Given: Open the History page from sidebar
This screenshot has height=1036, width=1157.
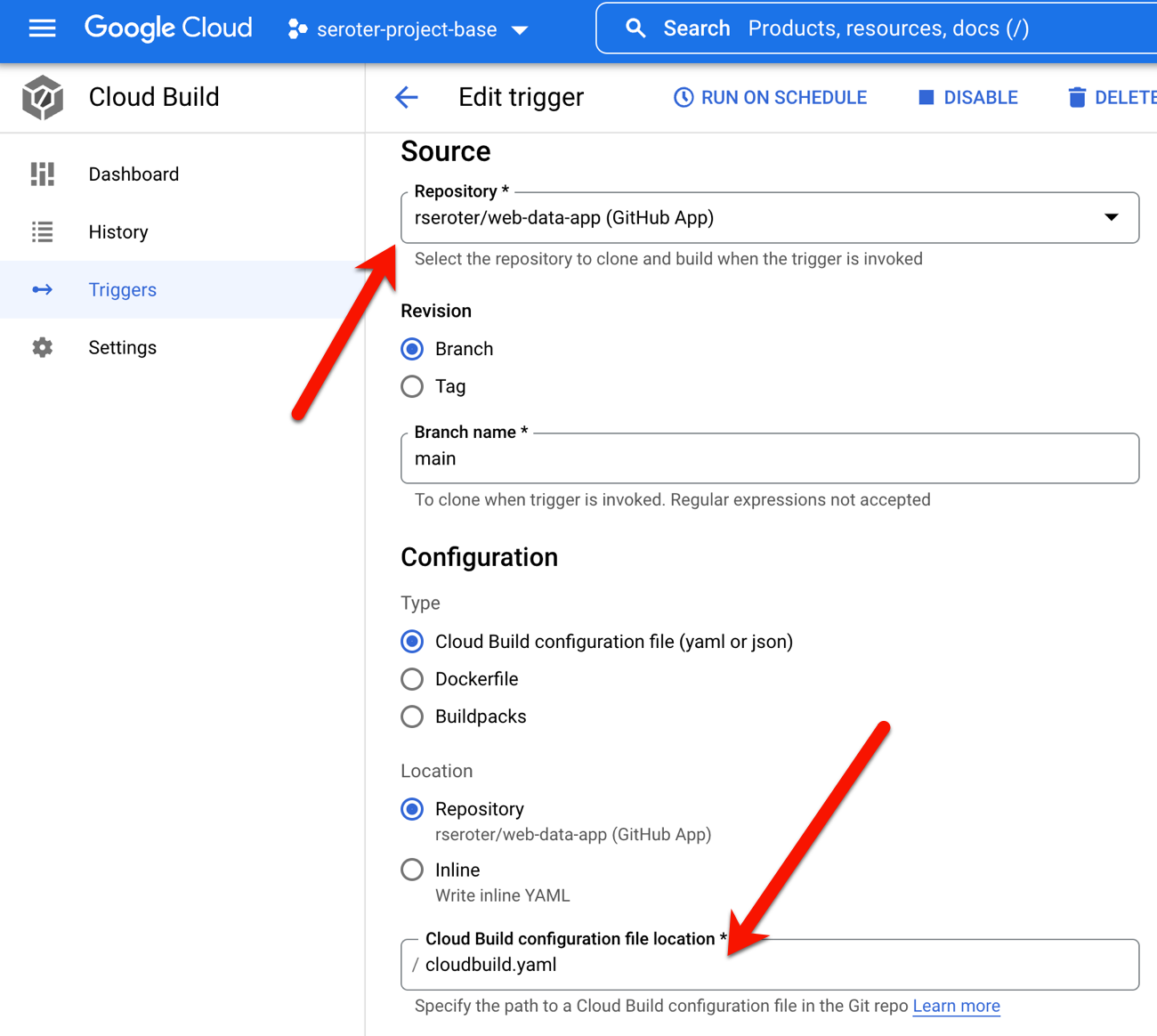Looking at the screenshot, I should 118,232.
